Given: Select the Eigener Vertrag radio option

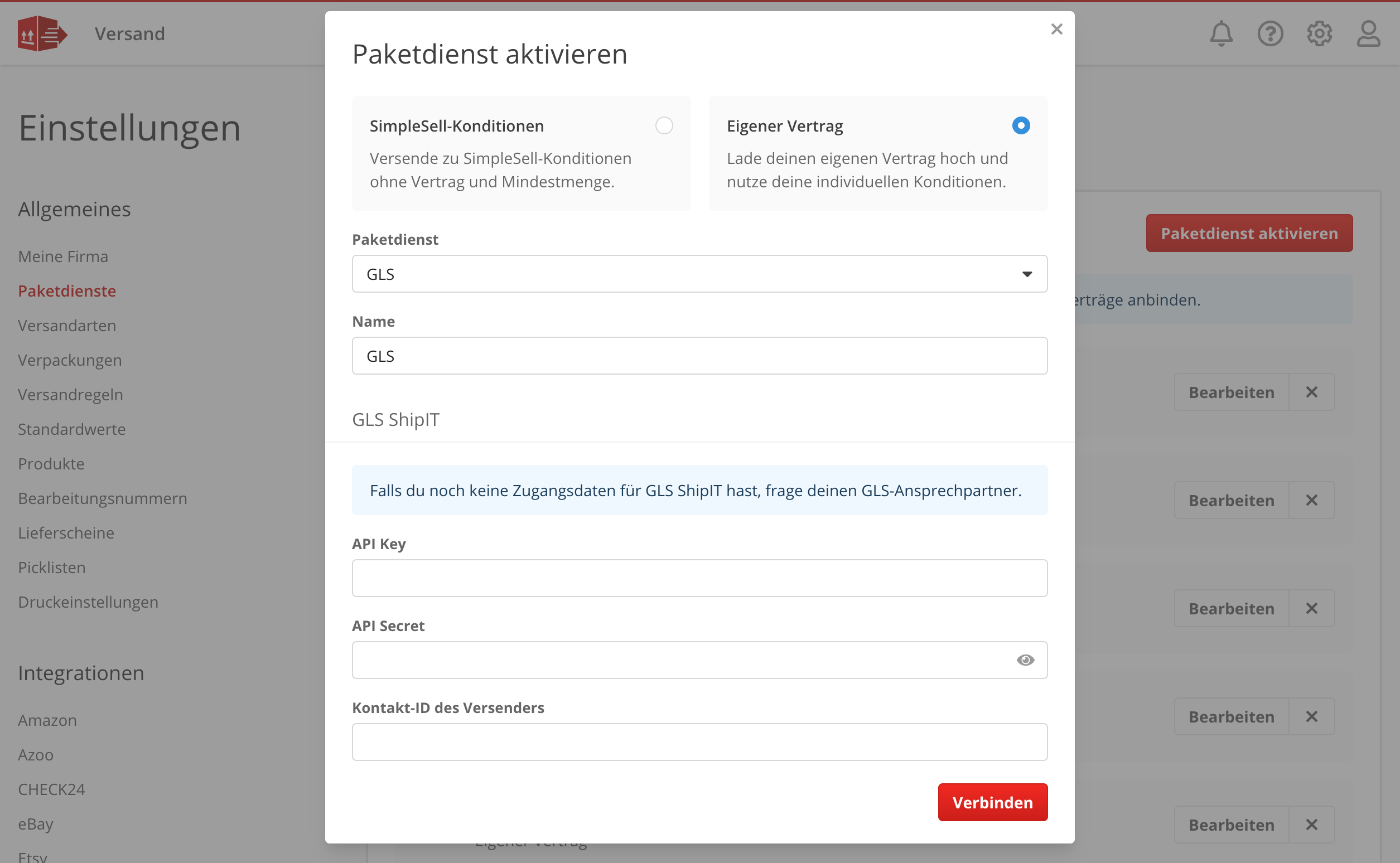Looking at the screenshot, I should coord(1020,125).
